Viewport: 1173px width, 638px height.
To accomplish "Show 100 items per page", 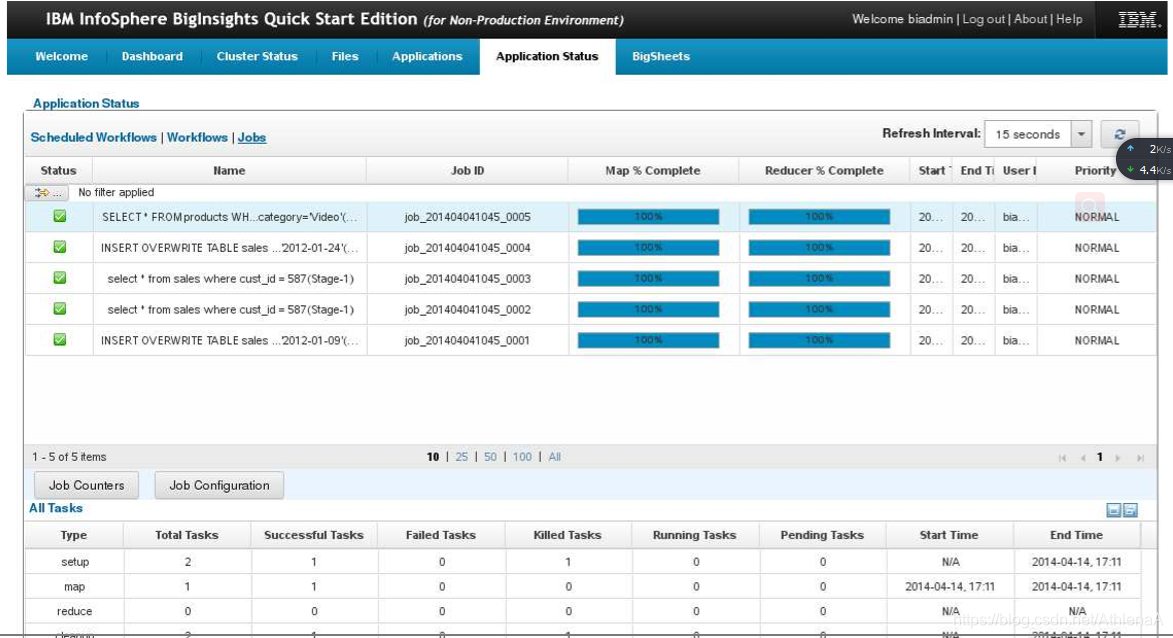I will (522, 457).
